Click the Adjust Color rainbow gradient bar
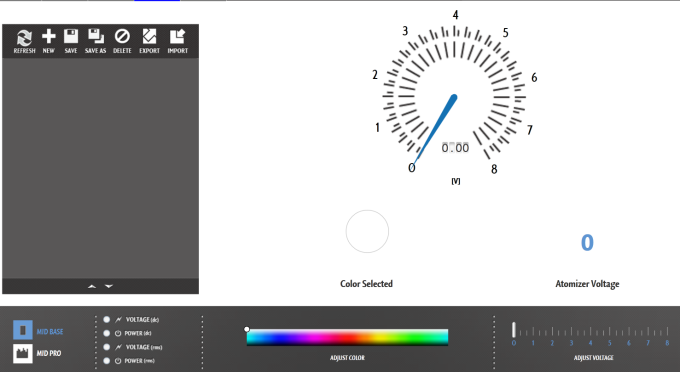The width and height of the screenshot is (680, 372). pos(347,337)
